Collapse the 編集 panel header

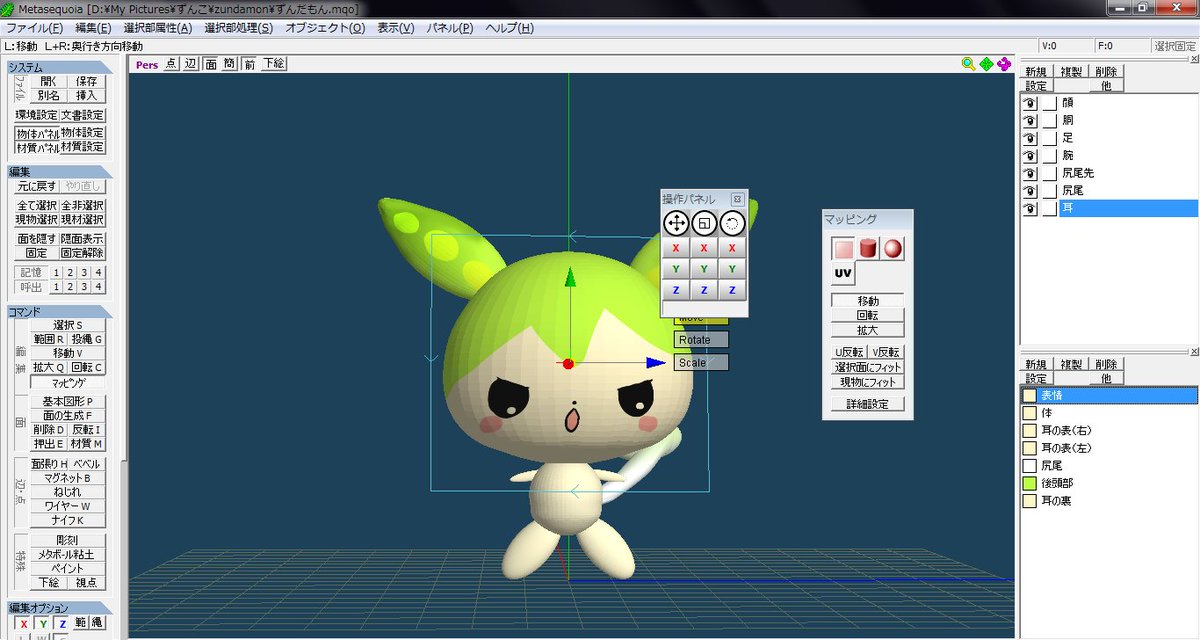pos(60,172)
